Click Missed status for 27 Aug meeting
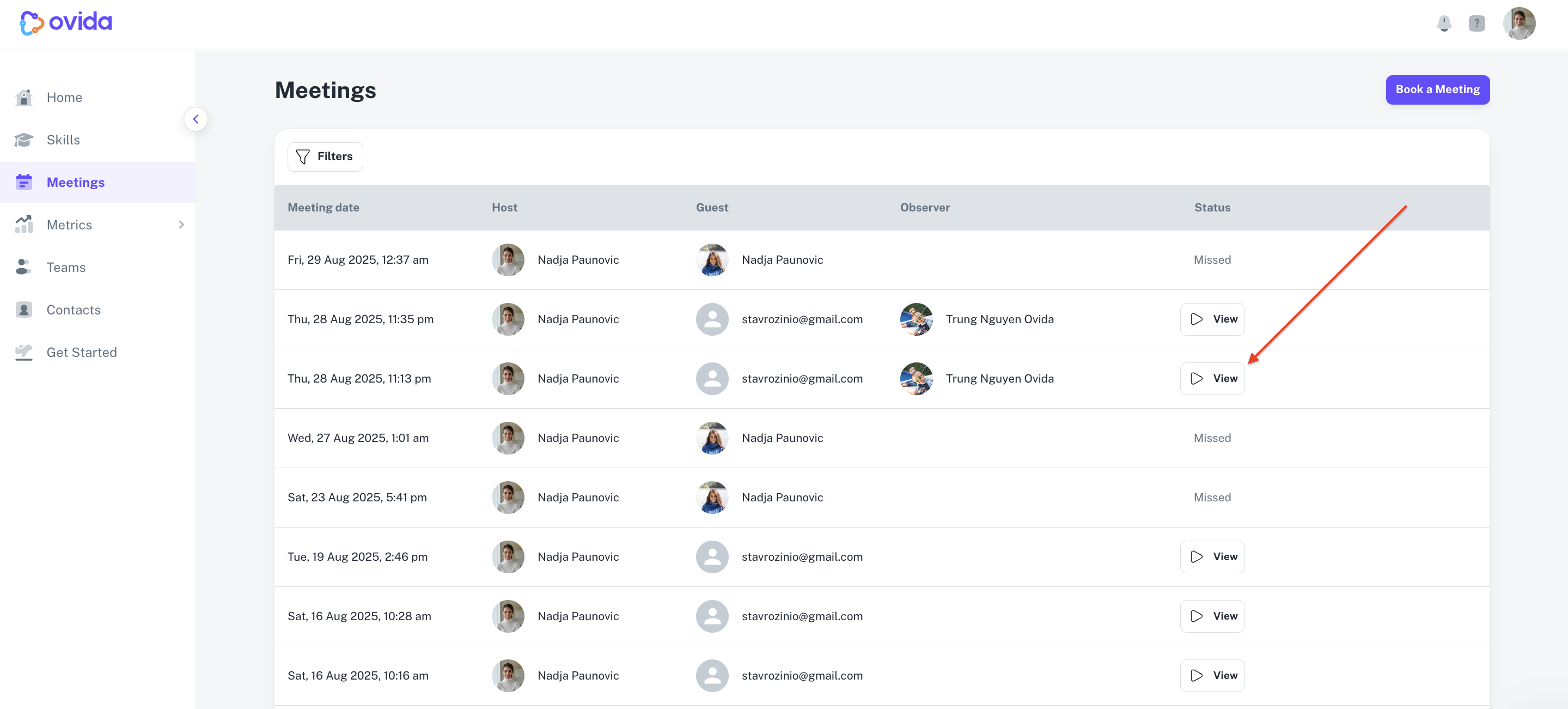The width and height of the screenshot is (1568, 709). click(x=1212, y=438)
